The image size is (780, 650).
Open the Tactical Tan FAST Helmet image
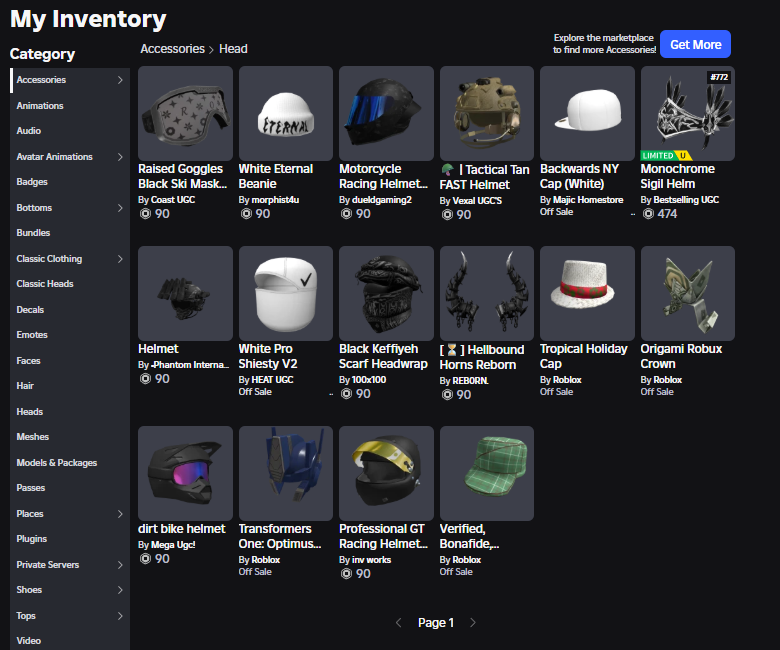[x=487, y=113]
